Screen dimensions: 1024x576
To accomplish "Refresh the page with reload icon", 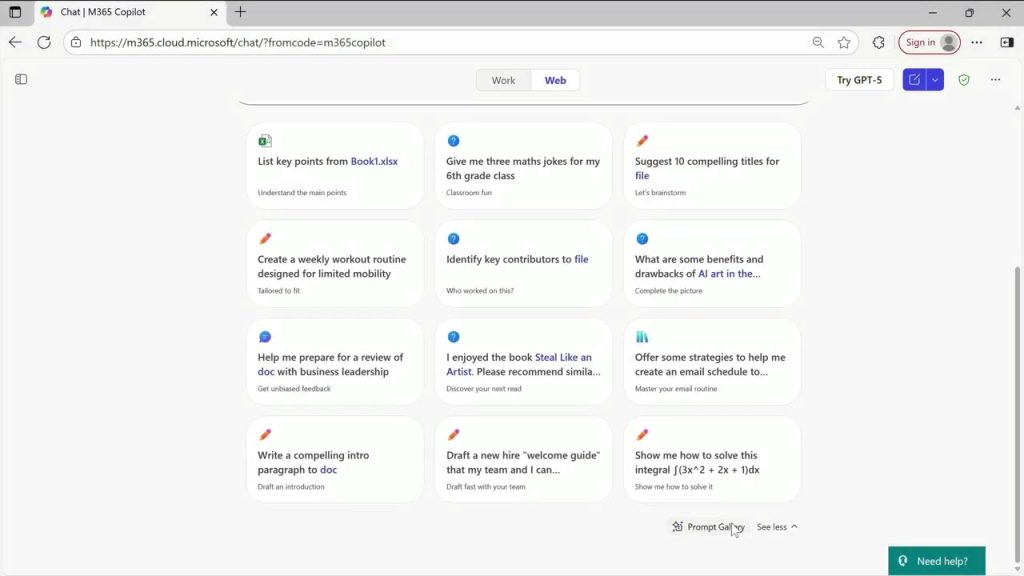I will pyautogui.click(x=44, y=43).
